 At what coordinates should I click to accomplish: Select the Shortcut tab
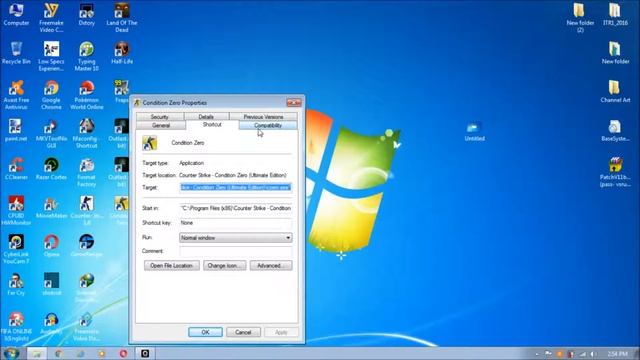212,124
